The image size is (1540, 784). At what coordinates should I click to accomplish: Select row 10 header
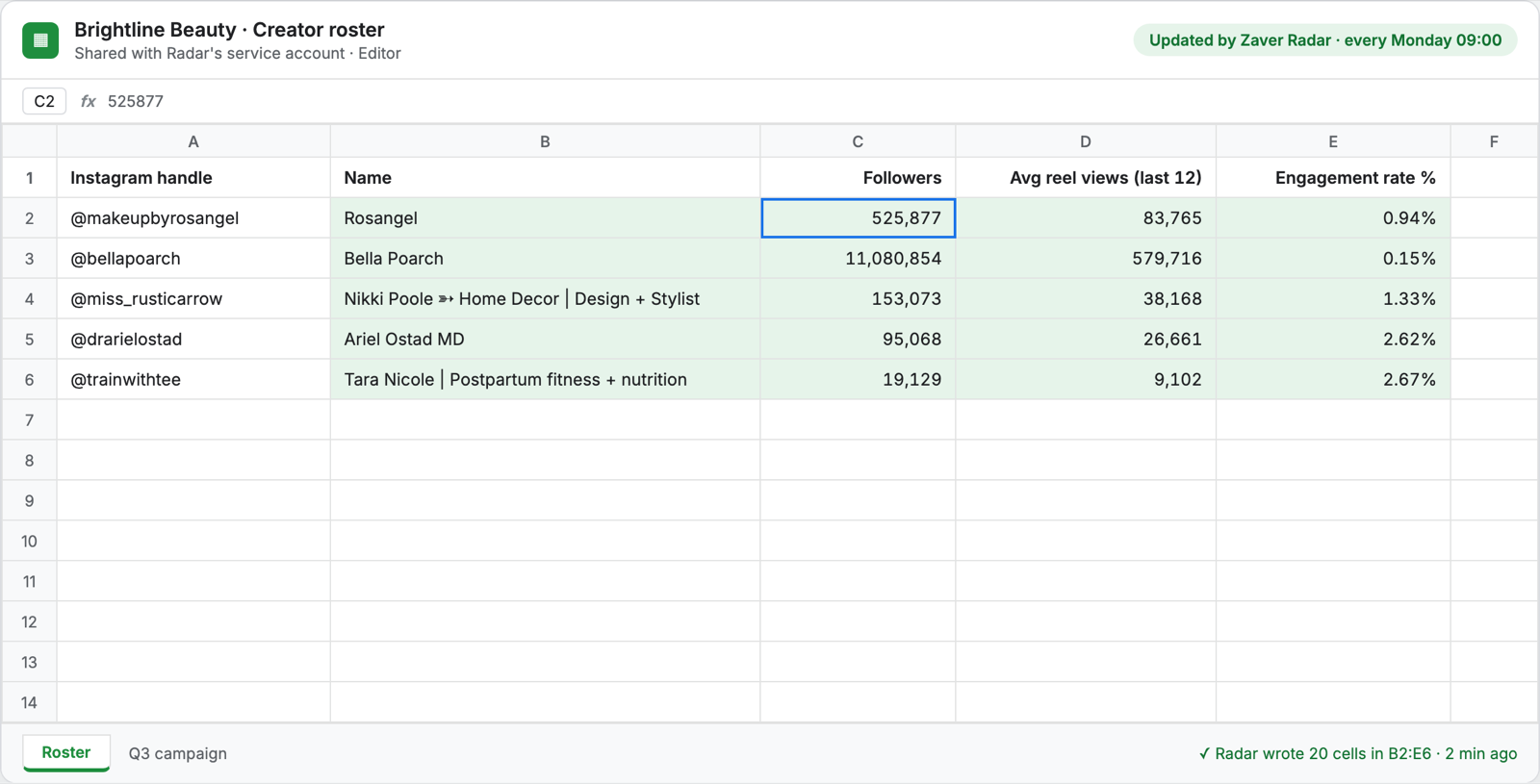click(x=30, y=542)
